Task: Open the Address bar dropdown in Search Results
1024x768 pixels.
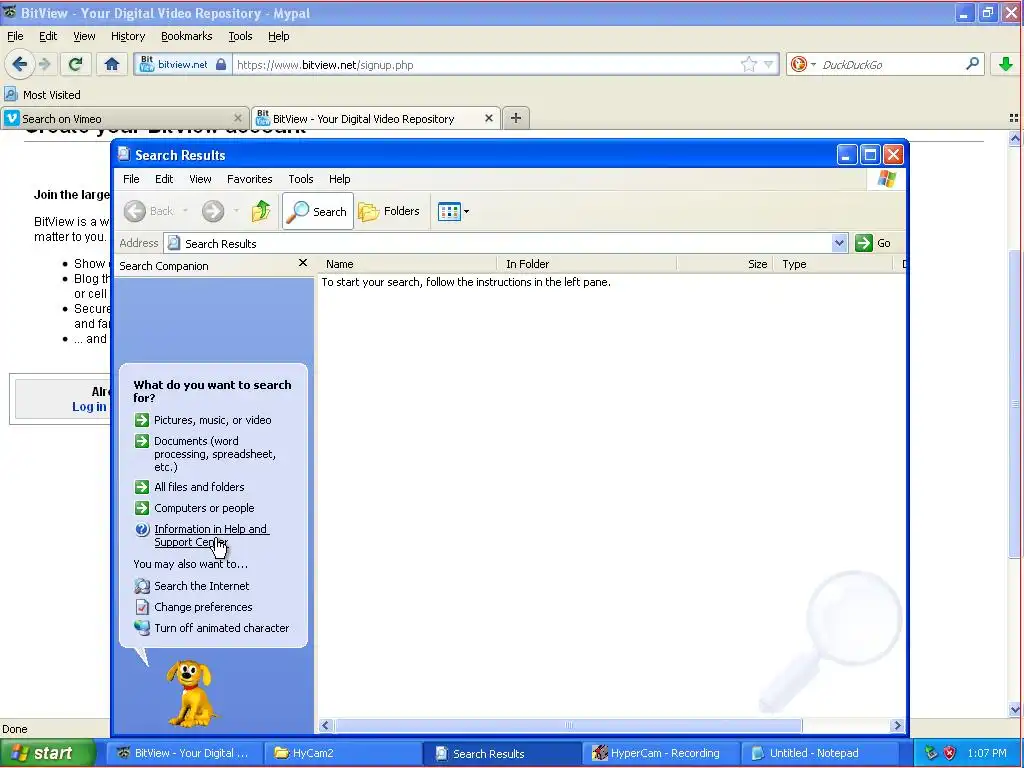Action: 839,243
